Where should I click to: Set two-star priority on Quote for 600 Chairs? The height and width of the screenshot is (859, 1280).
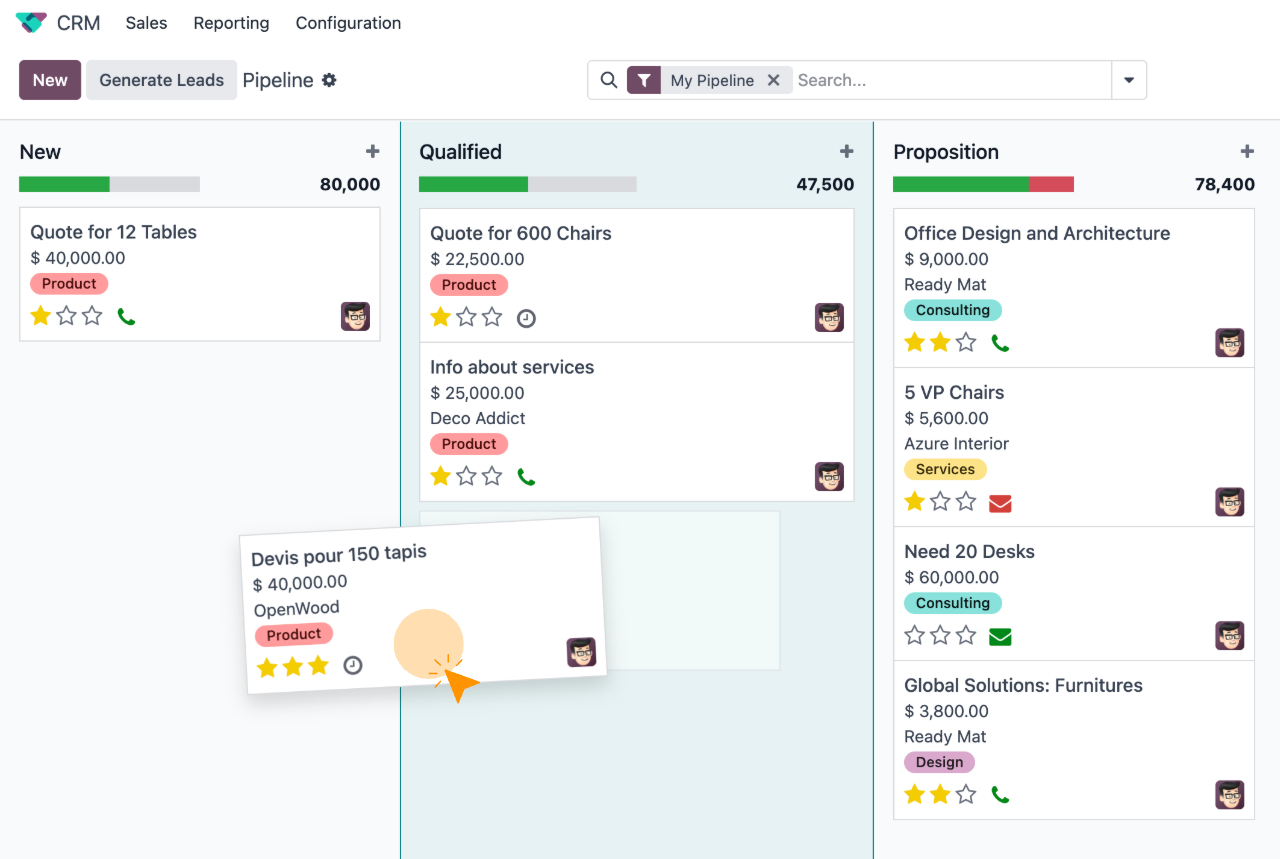(x=466, y=317)
